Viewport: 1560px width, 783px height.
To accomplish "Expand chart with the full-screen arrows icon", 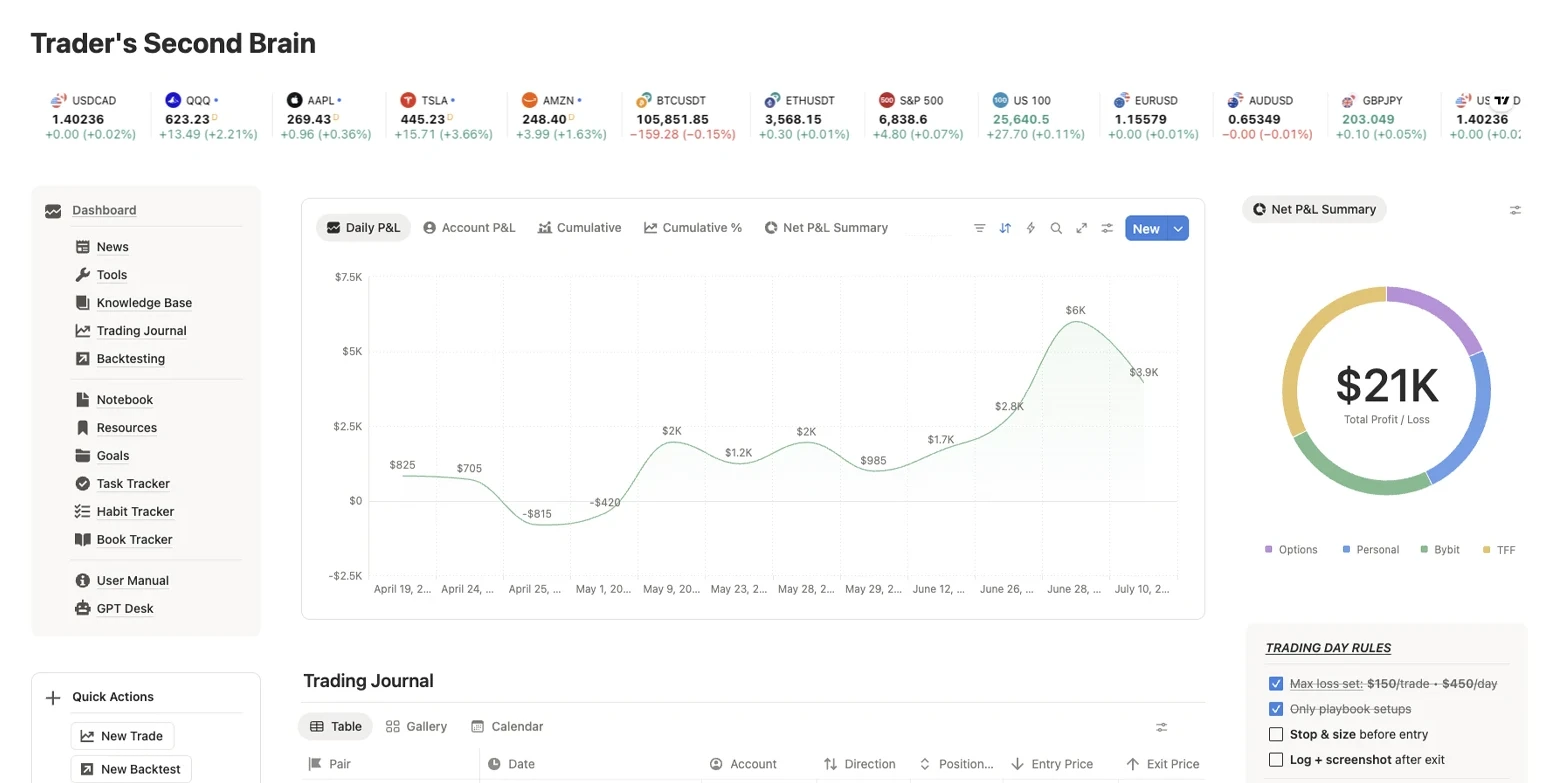I will [1081, 228].
